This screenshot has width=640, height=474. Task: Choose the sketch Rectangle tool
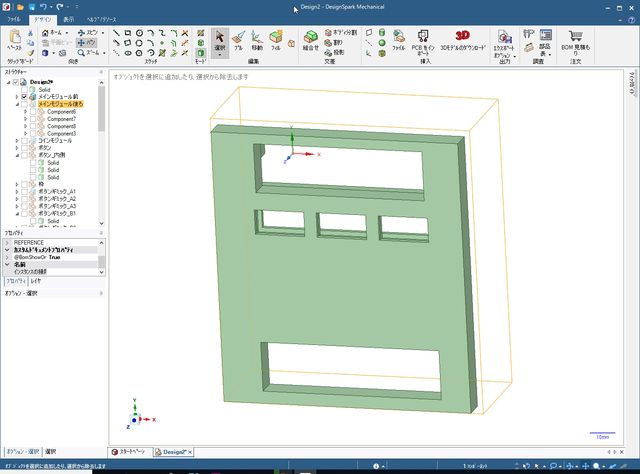[x=128, y=33]
